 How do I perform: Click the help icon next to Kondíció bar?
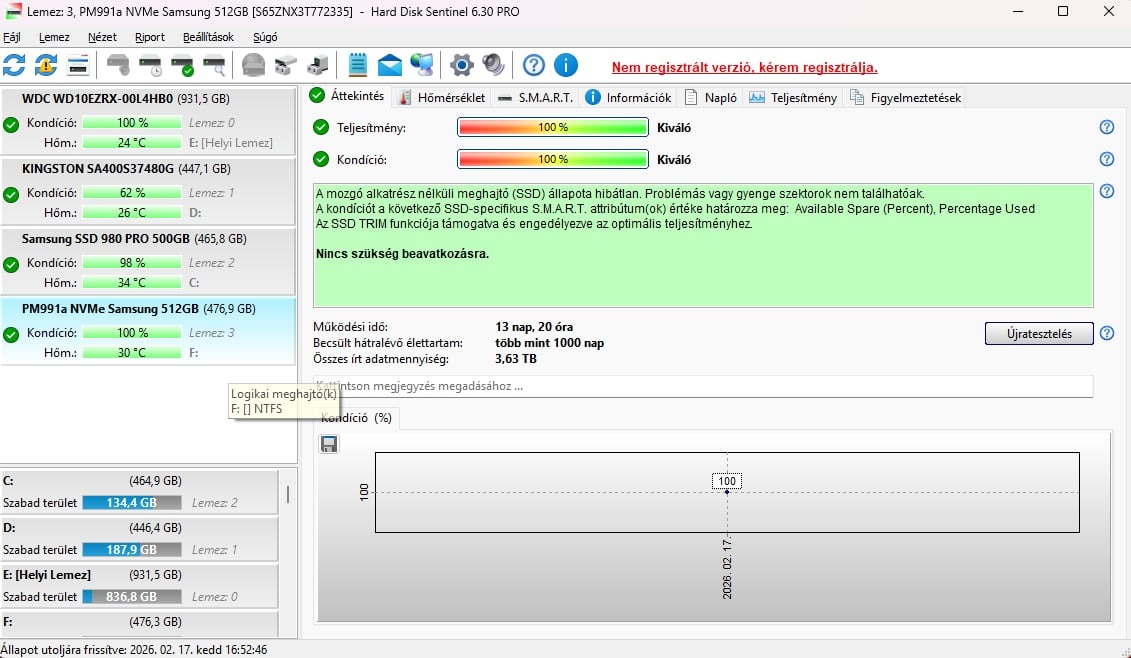coord(1107,159)
